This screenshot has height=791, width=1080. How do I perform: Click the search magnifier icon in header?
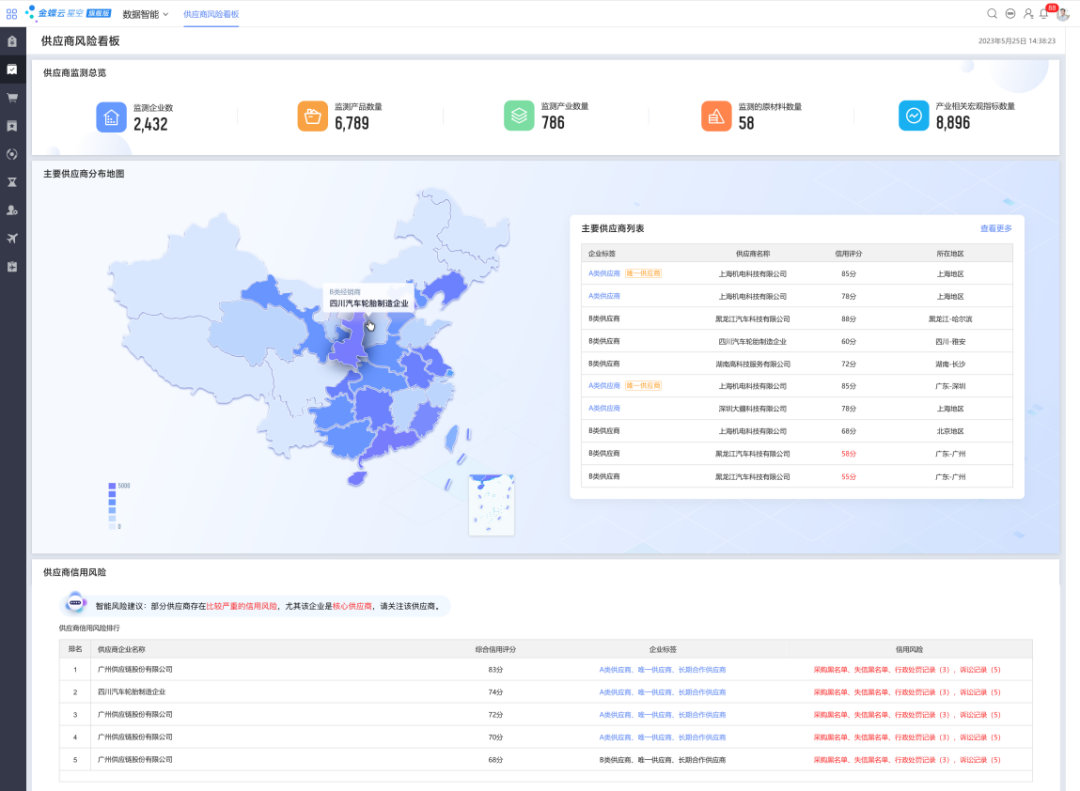pos(992,14)
